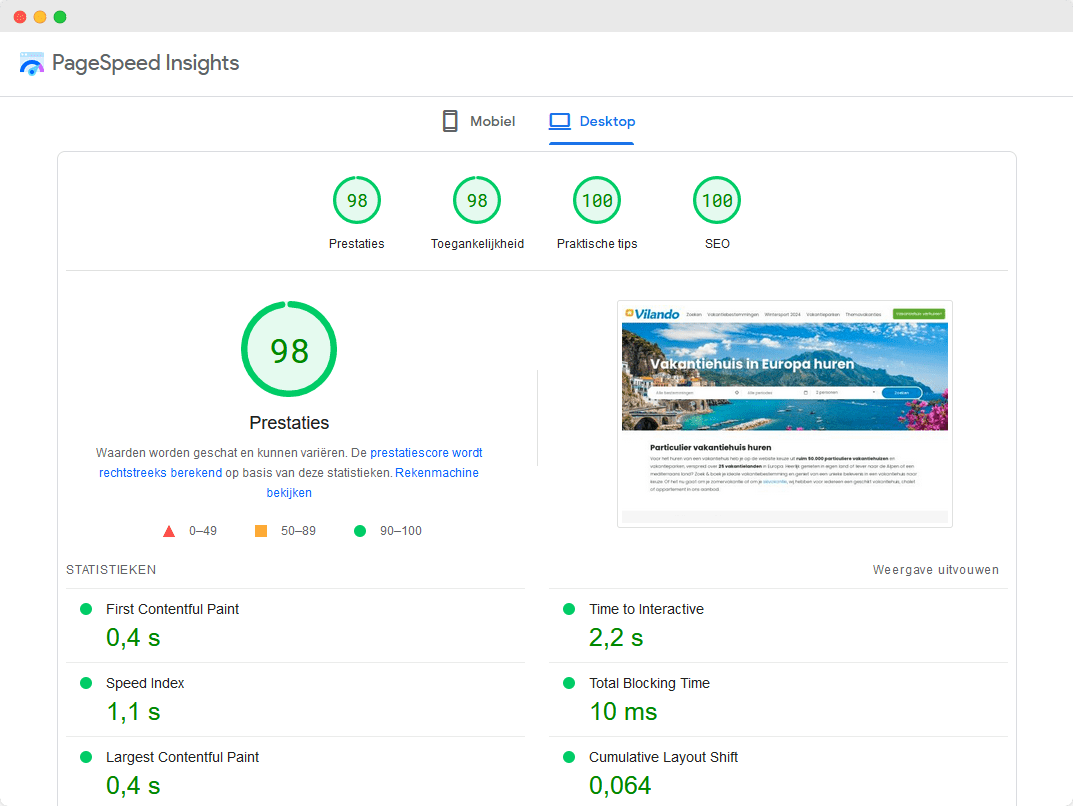Click the STATISTIEKEN section heading
The width and height of the screenshot is (1073, 806).
click(x=111, y=570)
